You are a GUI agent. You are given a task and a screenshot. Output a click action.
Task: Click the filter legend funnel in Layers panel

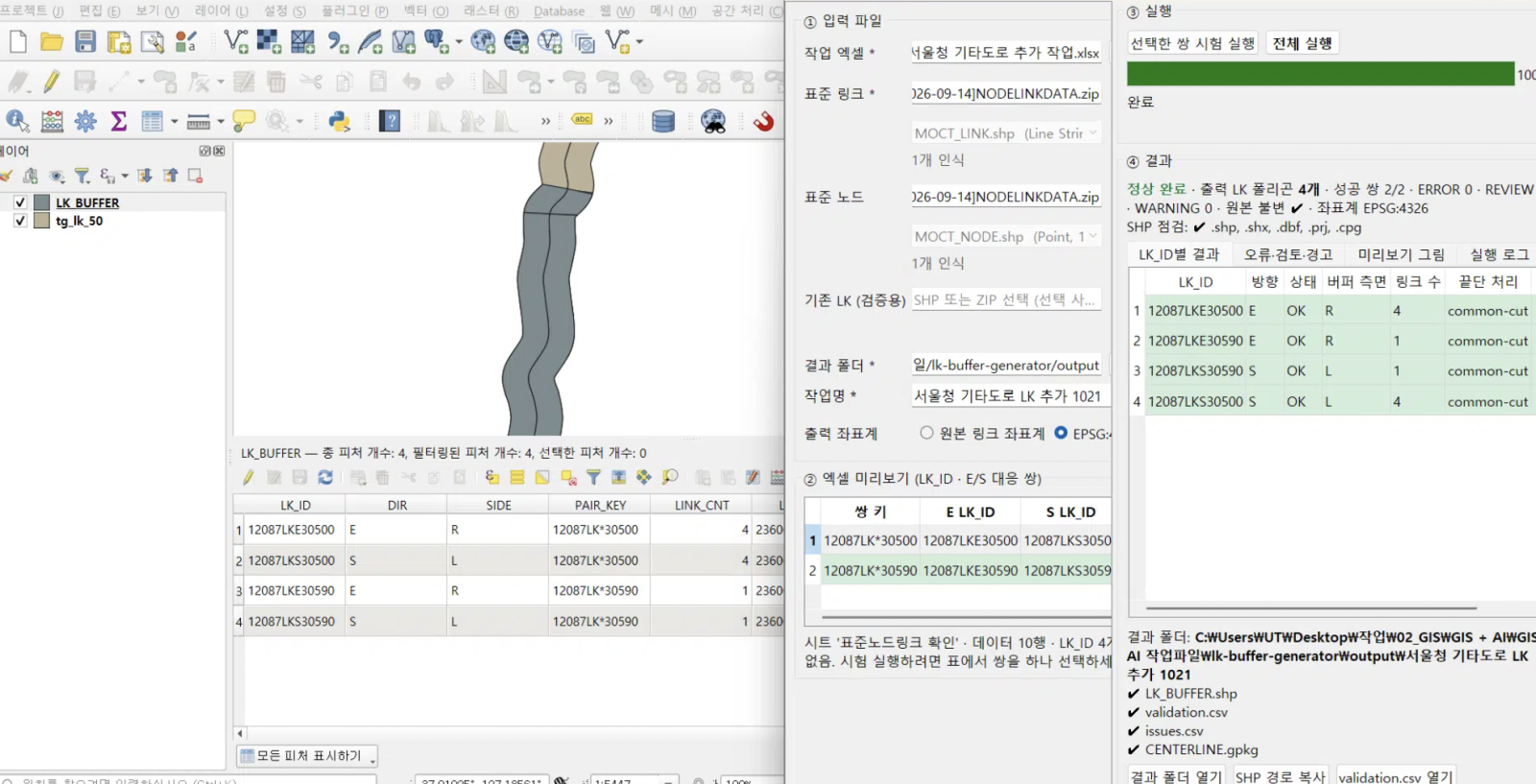click(83, 176)
